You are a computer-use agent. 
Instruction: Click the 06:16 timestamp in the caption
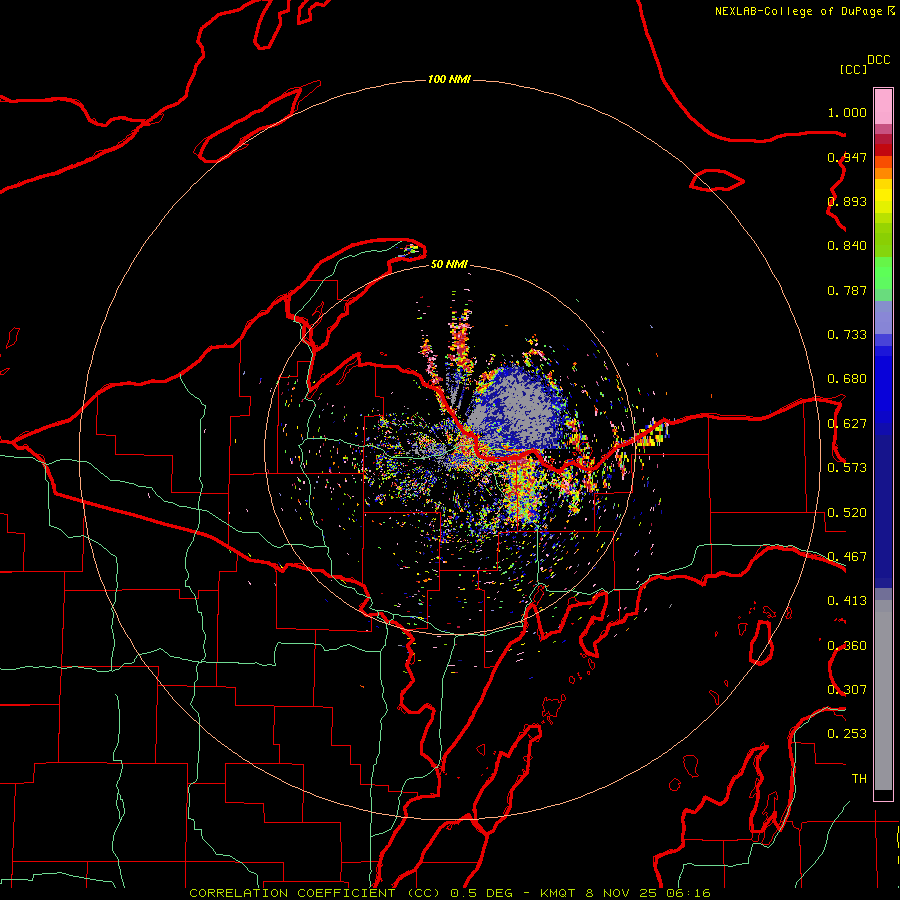tap(688, 893)
